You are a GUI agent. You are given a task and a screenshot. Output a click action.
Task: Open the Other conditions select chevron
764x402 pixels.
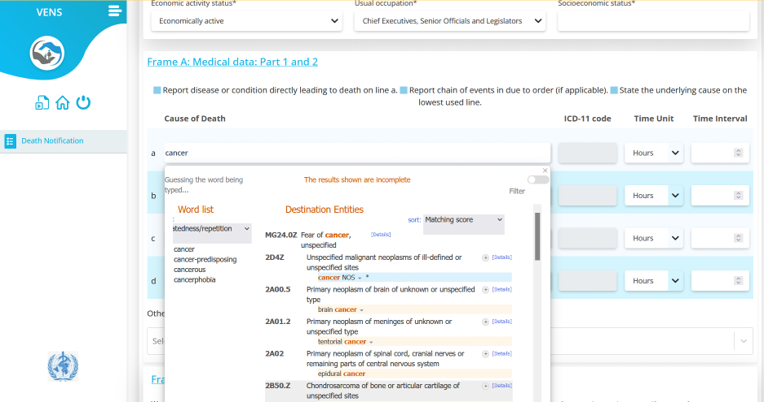744,341
